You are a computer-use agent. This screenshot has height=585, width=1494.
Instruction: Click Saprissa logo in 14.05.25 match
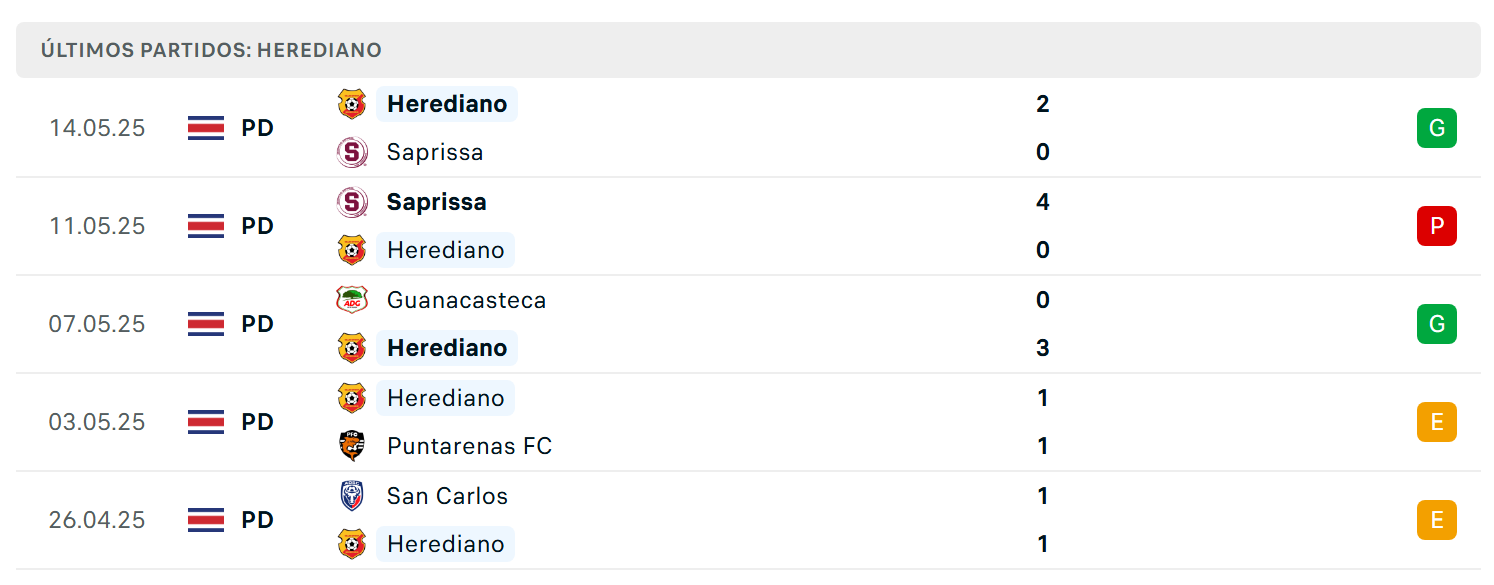point(352,152)
